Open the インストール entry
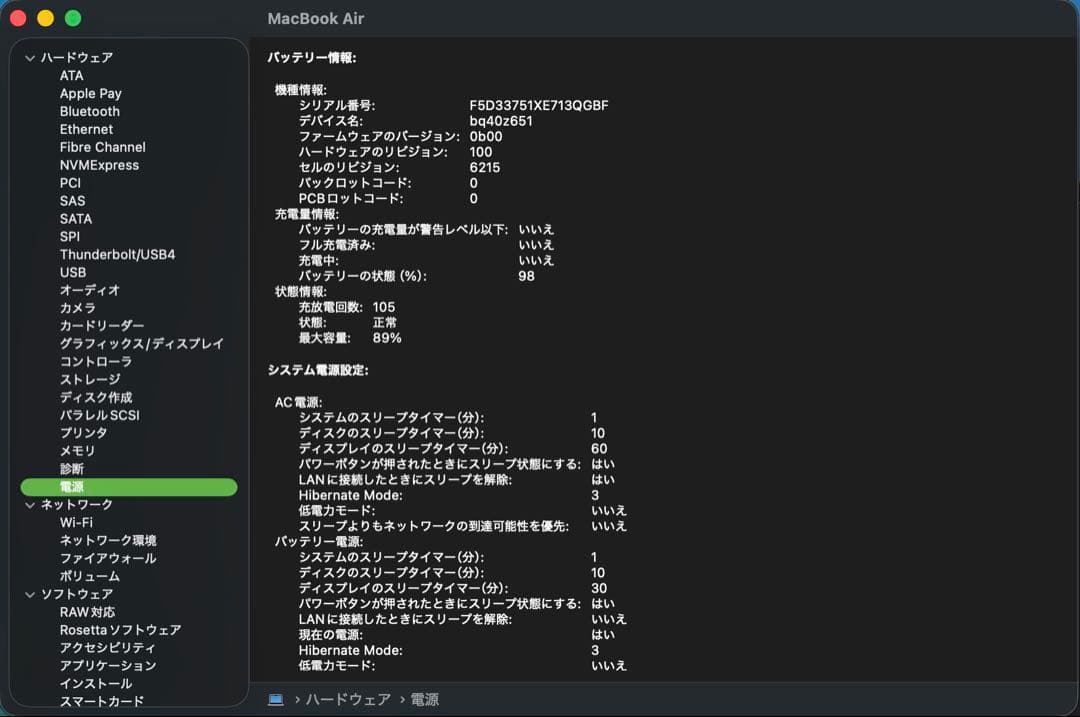Viewport: 1080px width, 717px height. (x=96, y=684)
